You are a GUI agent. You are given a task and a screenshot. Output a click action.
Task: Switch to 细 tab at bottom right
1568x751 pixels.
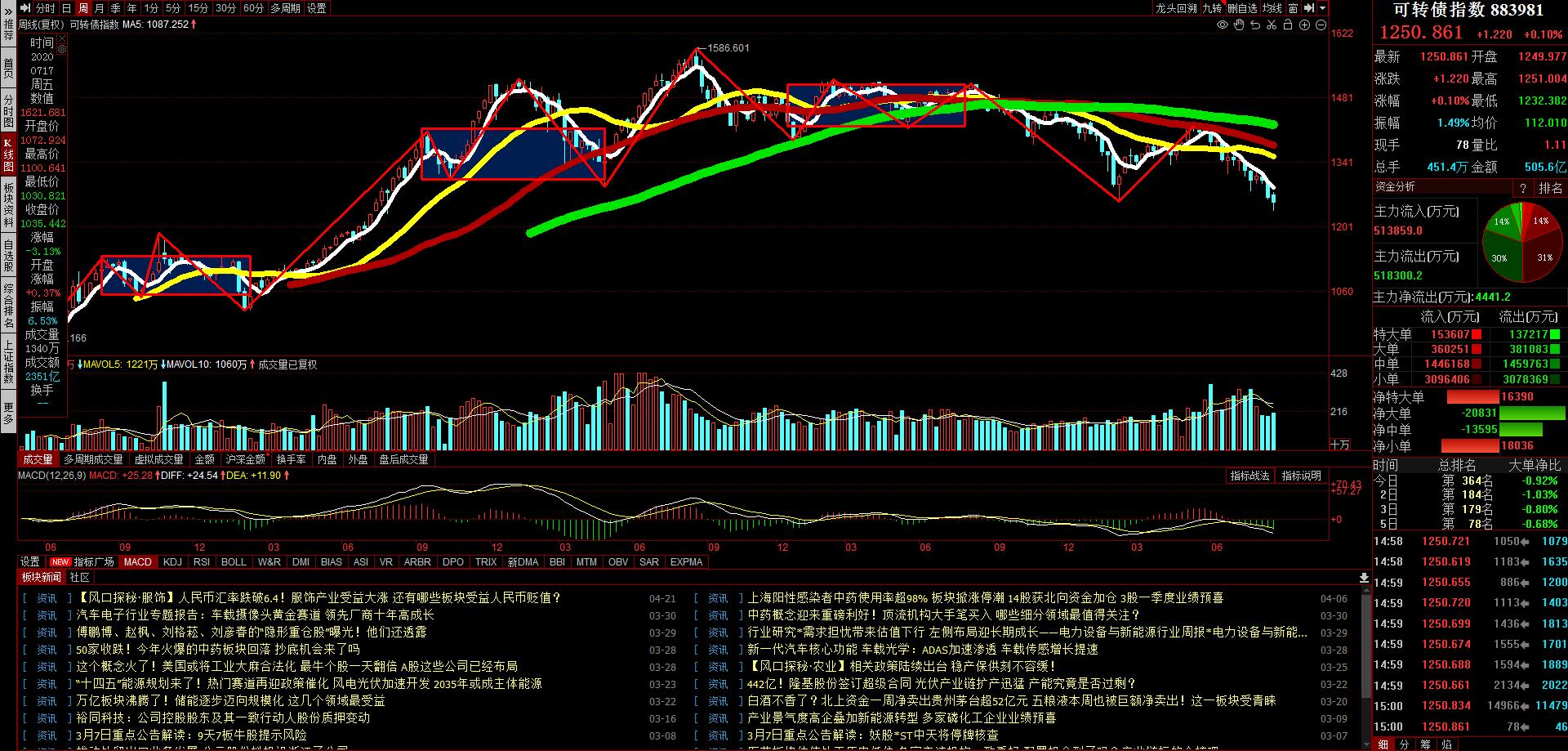click(1383, 744)
